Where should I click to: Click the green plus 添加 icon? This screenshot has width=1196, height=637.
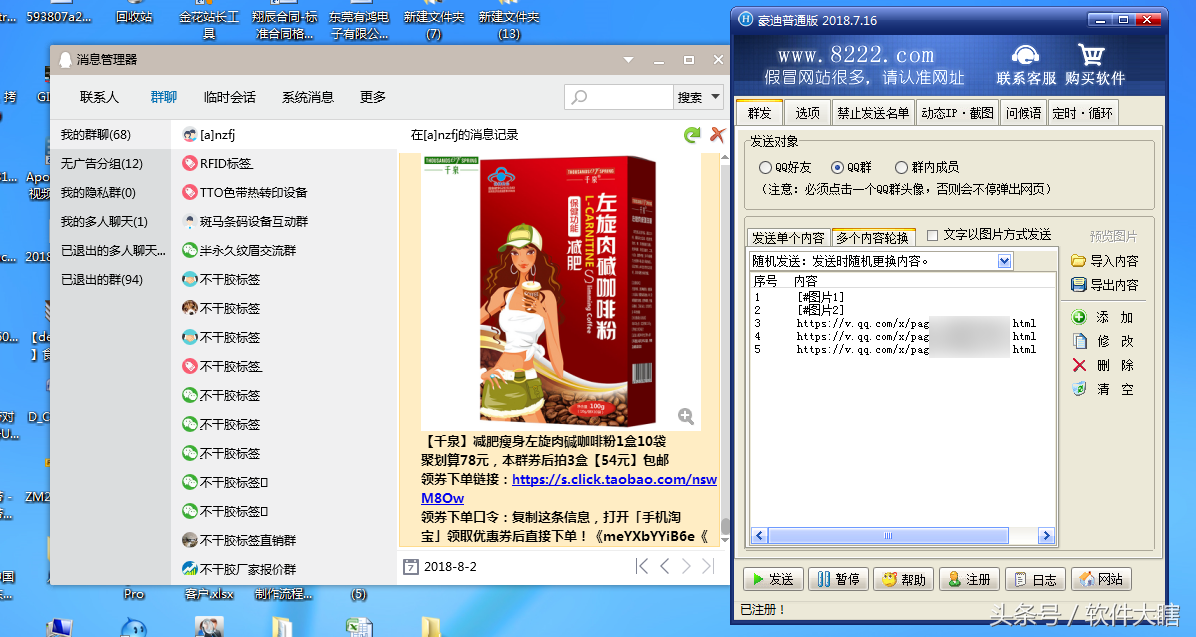1079,317
